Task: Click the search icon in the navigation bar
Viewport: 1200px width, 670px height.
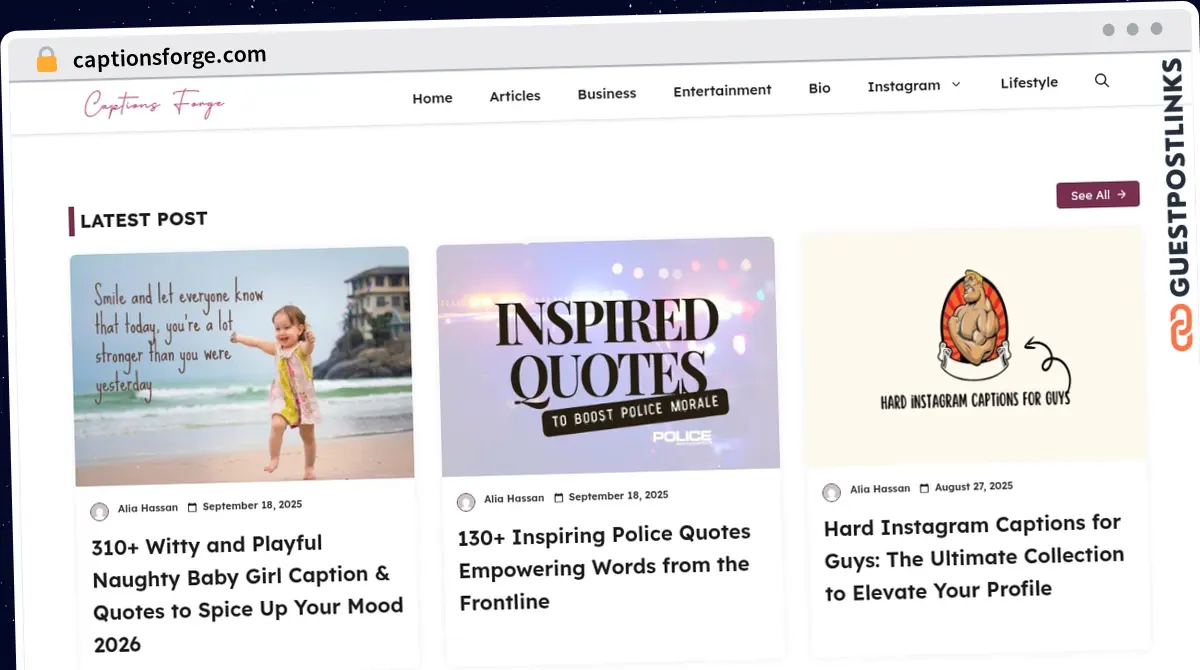Action: click(1101, 80)
